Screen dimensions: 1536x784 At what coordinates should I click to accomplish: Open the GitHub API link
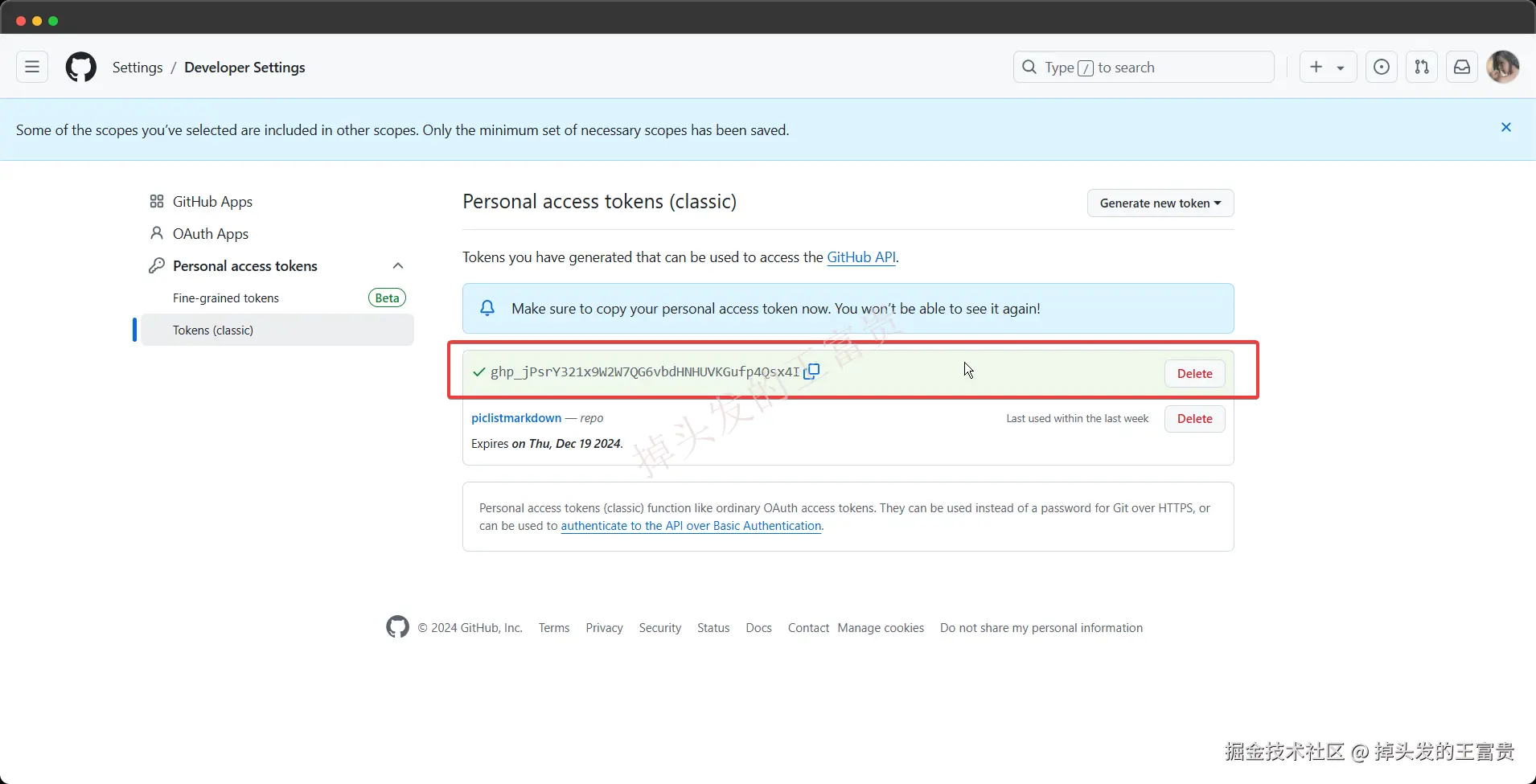coord(861,257)
